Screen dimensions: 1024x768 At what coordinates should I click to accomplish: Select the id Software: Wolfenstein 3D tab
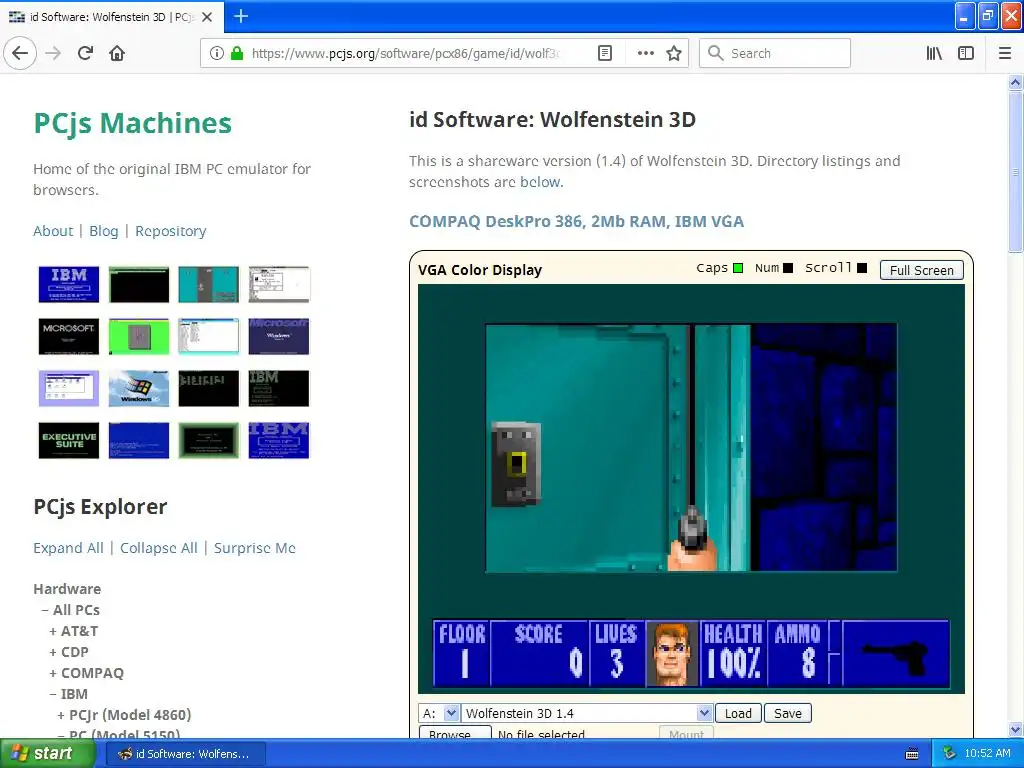111,17
